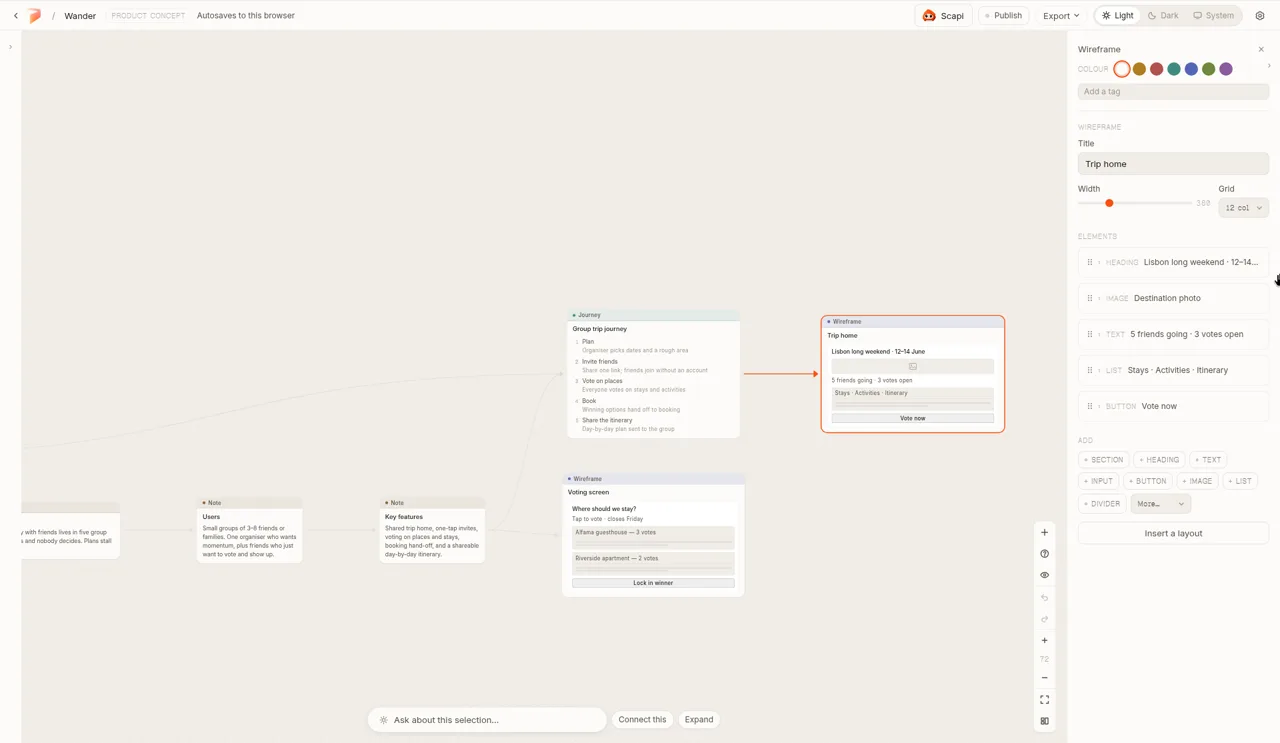Expand the LIST element row chevron
This screenshot has height=743, width=1280.
tap(1100, 370)
